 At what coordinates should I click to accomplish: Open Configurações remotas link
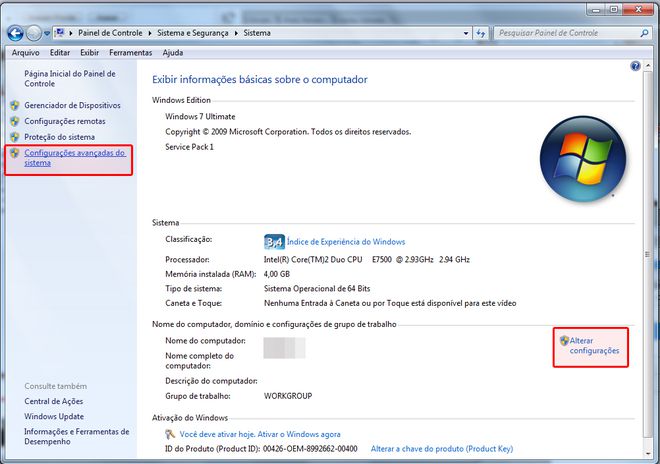(65, 121)
